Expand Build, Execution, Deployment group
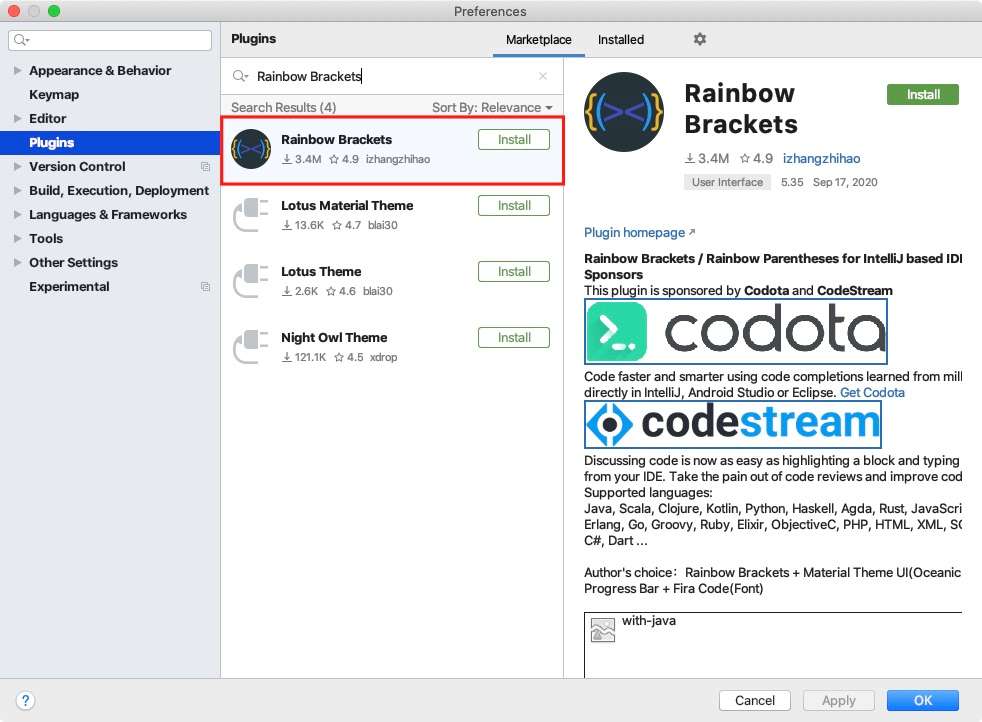982x722 pixels. (18, 190)
